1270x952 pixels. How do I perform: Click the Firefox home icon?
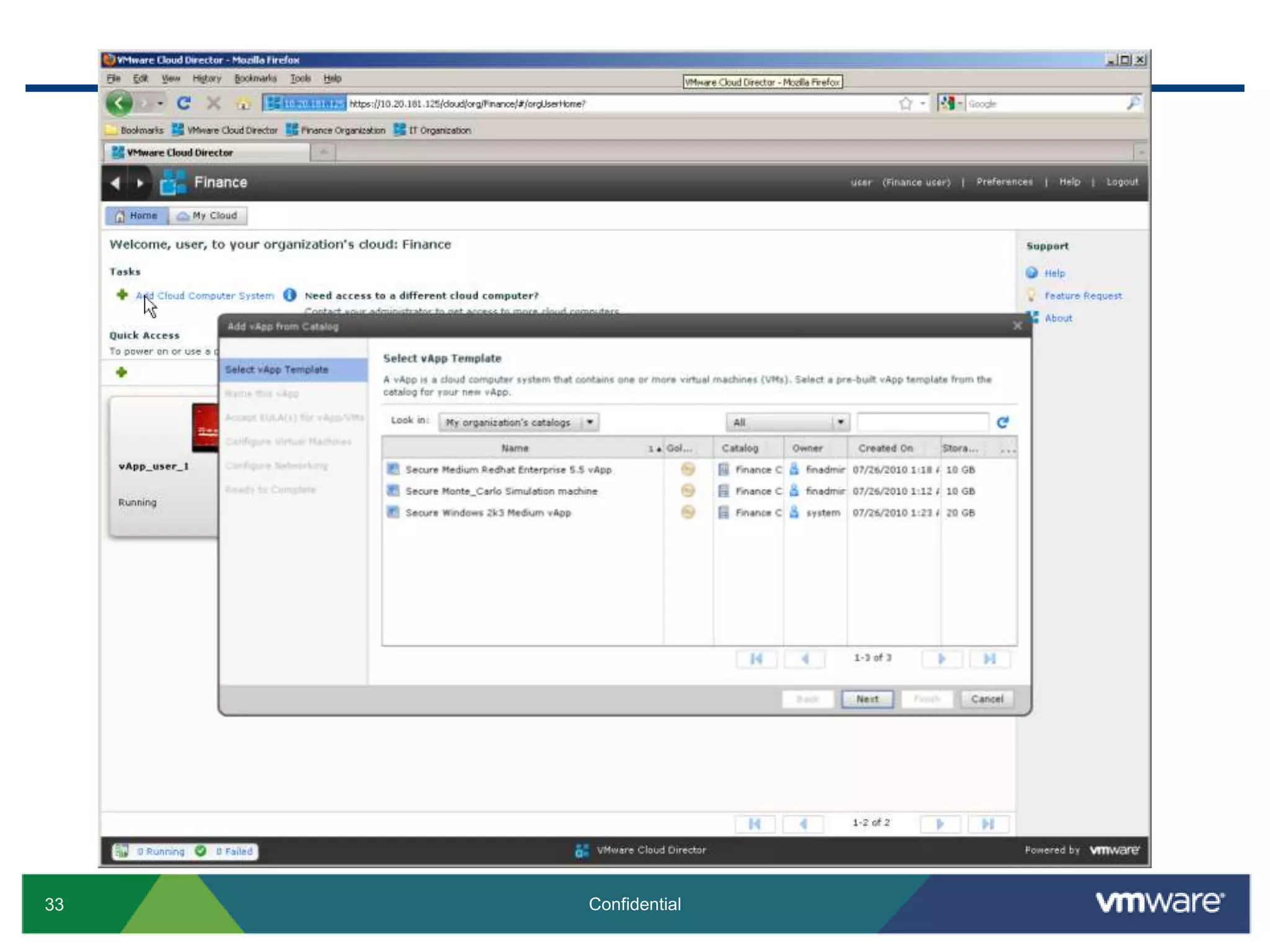coord(244,104)
